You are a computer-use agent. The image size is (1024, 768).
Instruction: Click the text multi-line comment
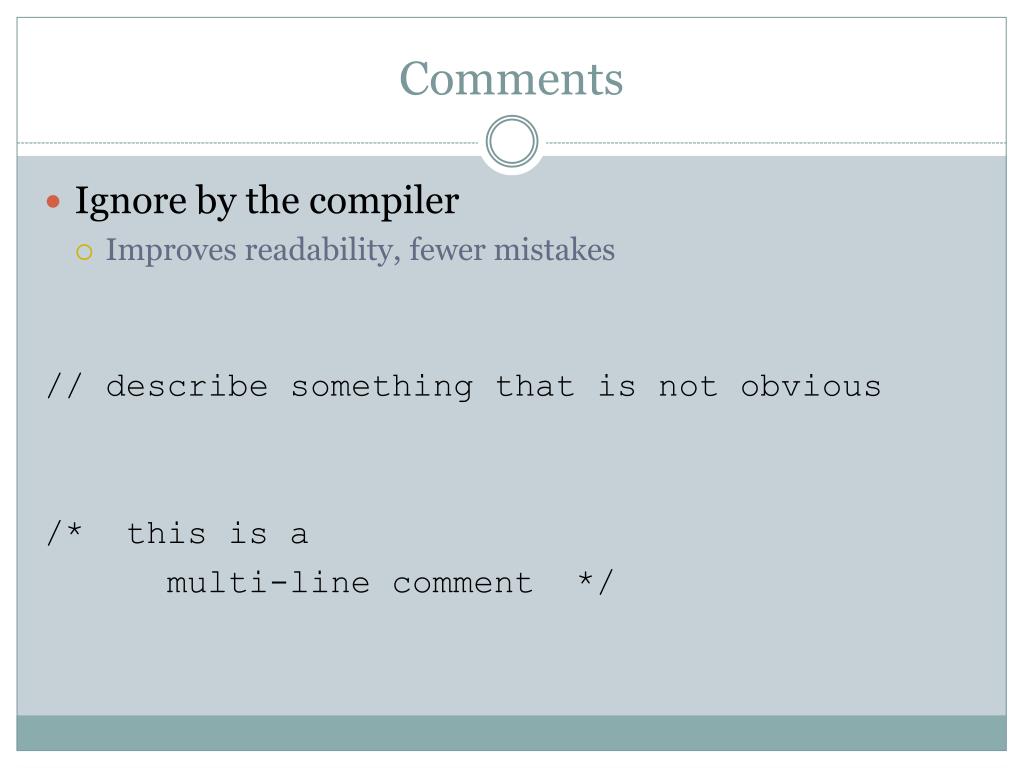(x=349, y=583)
